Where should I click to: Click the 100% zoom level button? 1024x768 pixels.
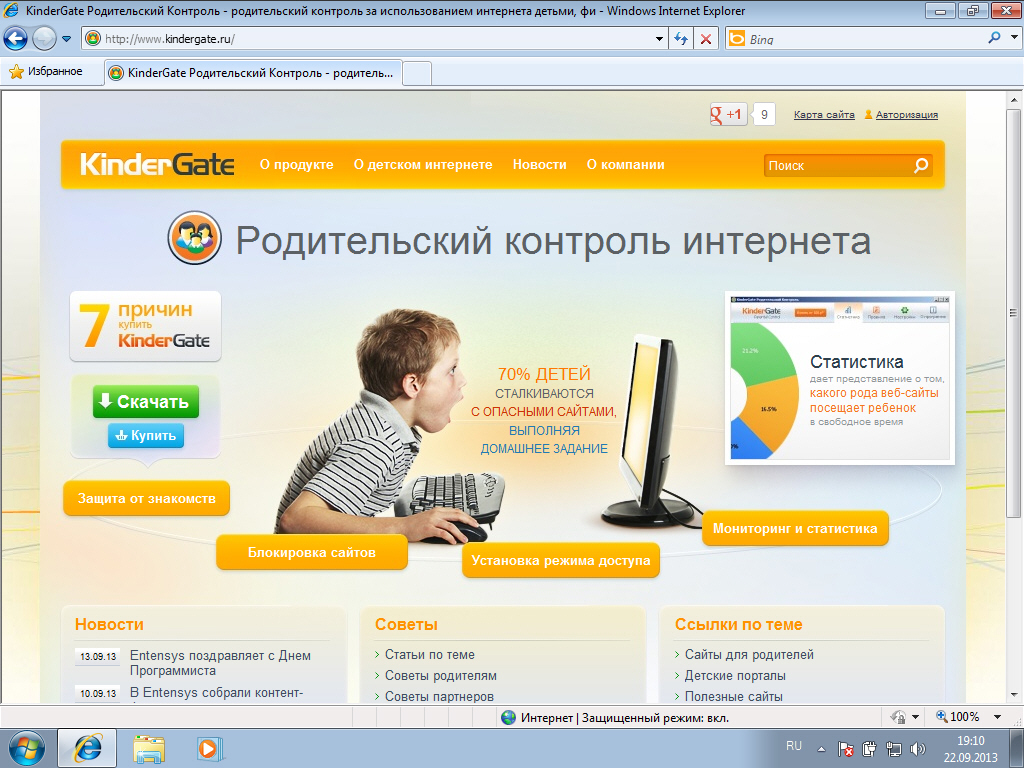[957, 717]
